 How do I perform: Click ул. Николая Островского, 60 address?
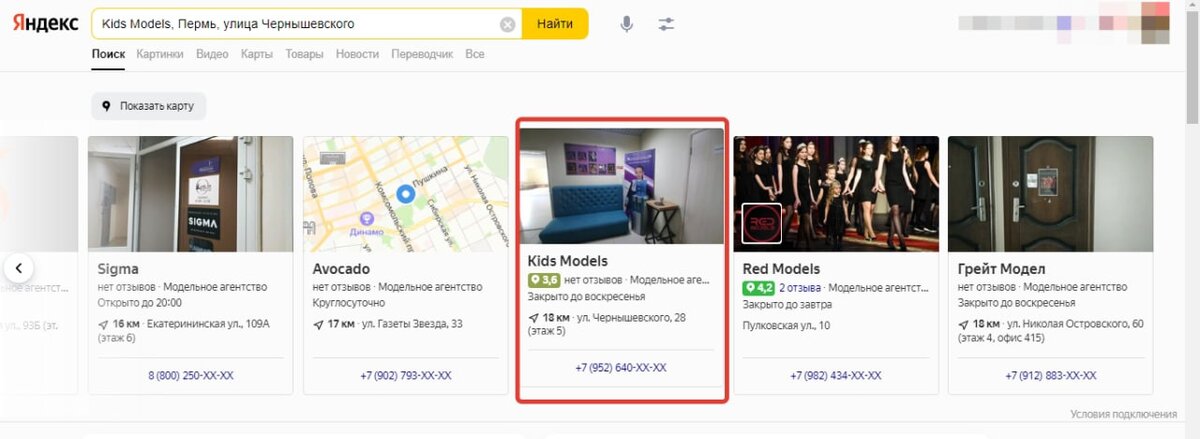pyautogui.click(x=1075, y=324)
